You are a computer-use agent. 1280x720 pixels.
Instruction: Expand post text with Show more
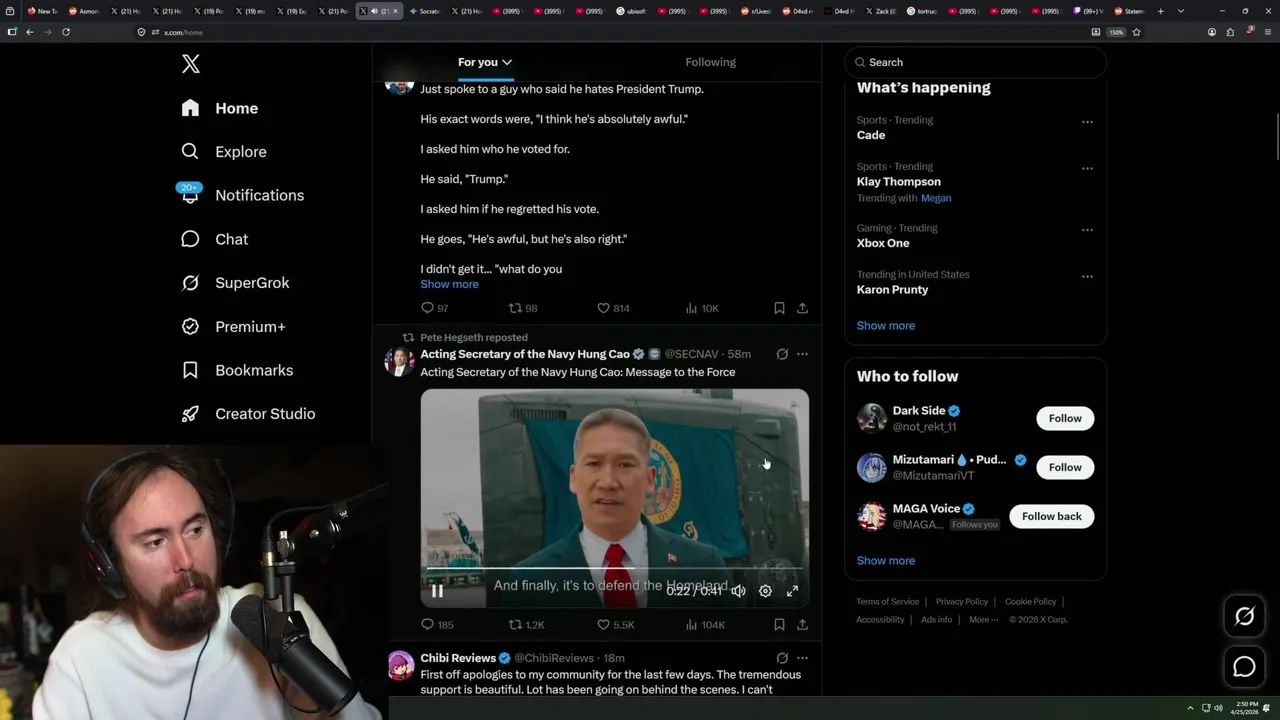coord(449,284)
